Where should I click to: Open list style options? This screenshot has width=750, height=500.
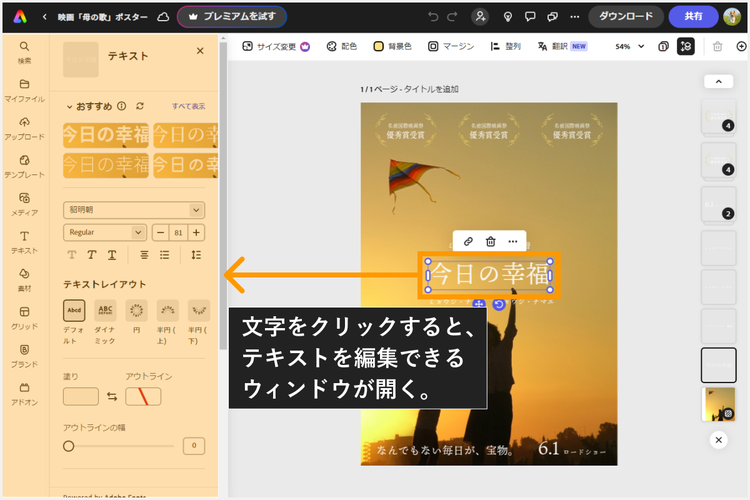(165, 255)
